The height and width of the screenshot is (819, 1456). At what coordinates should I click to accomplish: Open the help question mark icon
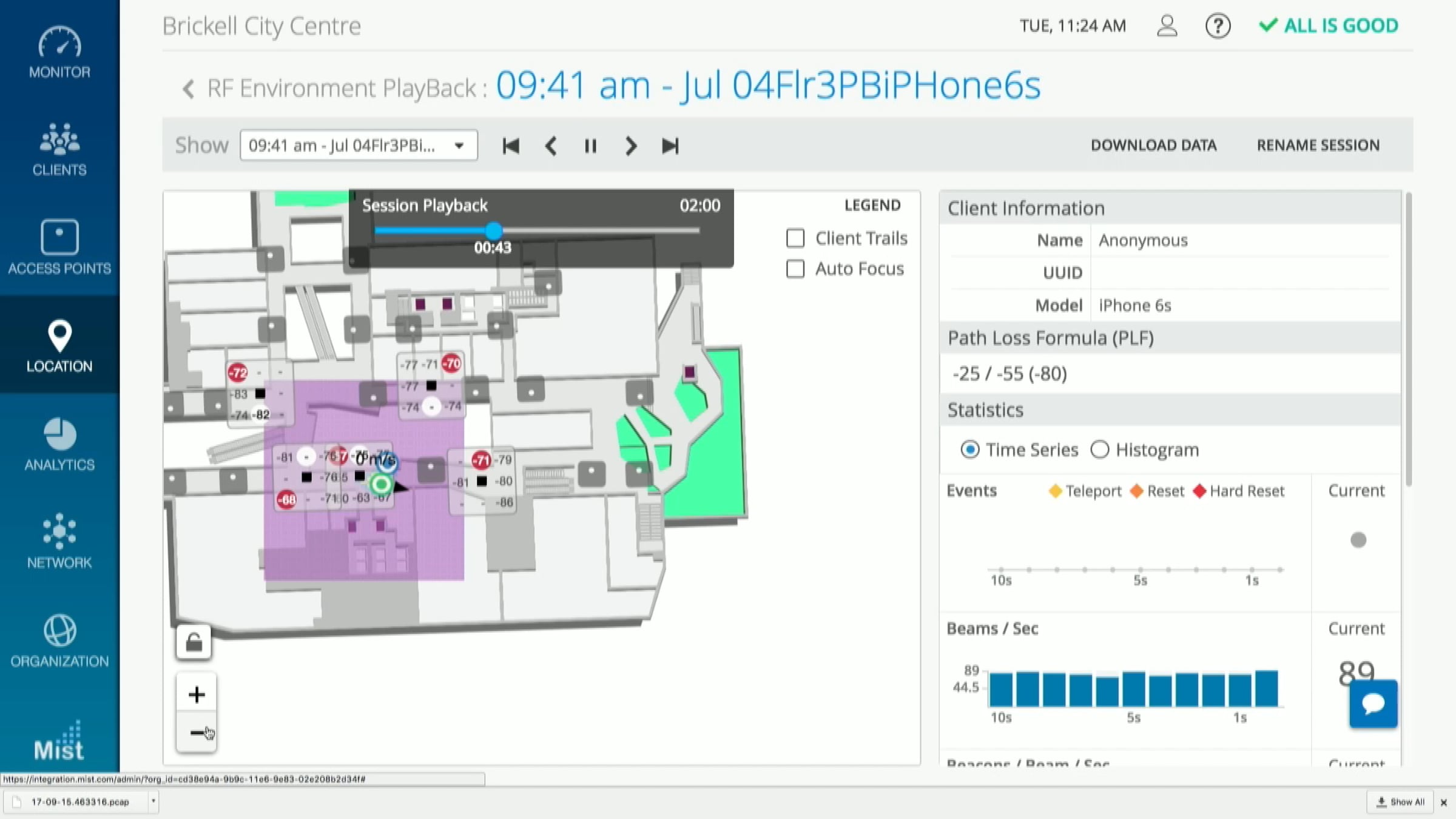click(x=1218, y=26)
